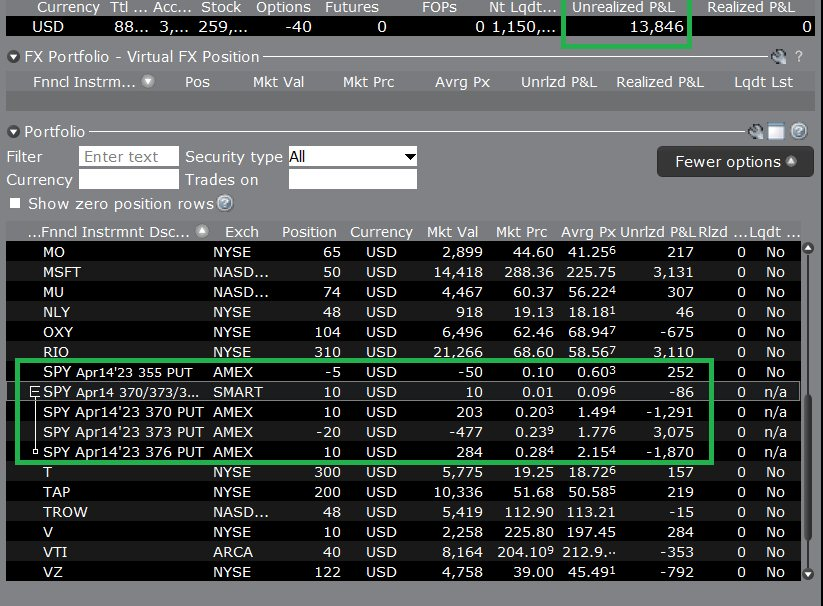
Task: Enable Show zero position rows checkbox
Action: pyautogui.click(x=15, y=203)
